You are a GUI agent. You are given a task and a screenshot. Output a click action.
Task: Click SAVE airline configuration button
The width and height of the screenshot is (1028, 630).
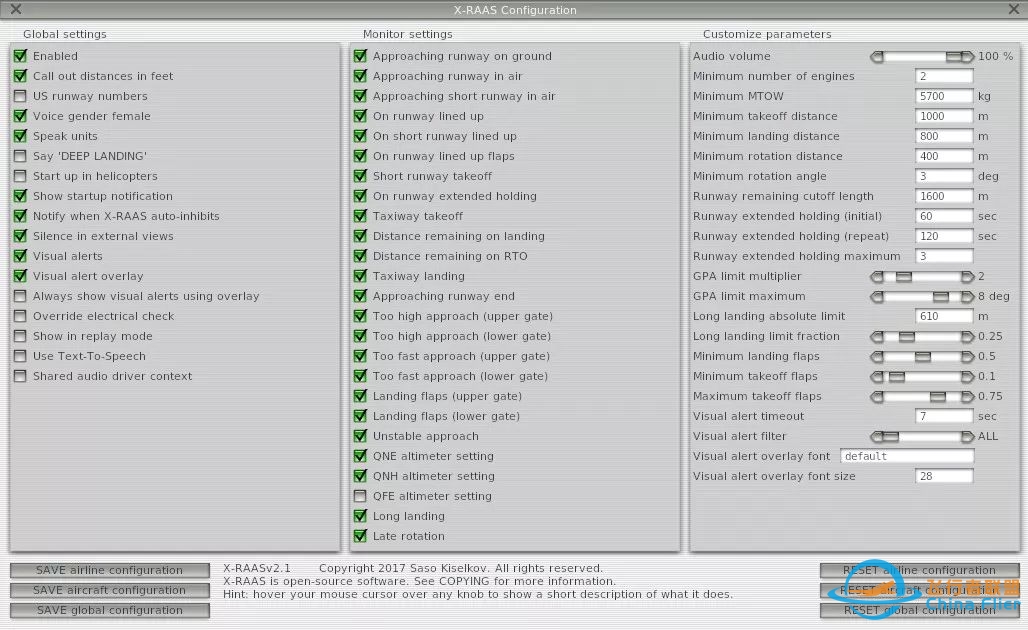point(110,571)
